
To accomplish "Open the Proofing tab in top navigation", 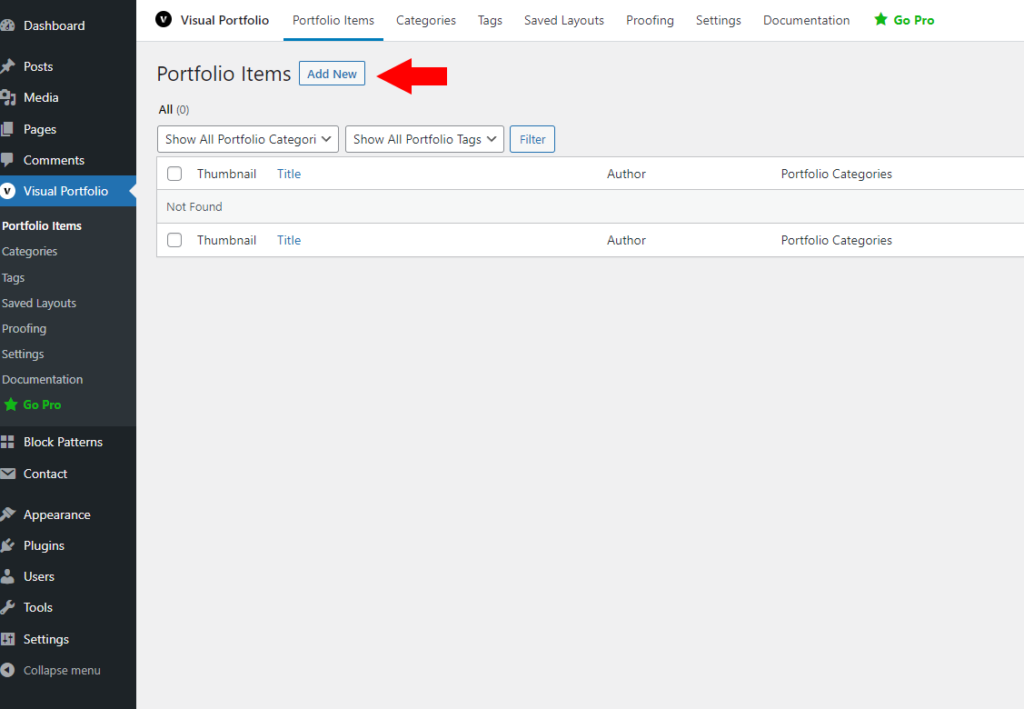I will pos(650,20).
